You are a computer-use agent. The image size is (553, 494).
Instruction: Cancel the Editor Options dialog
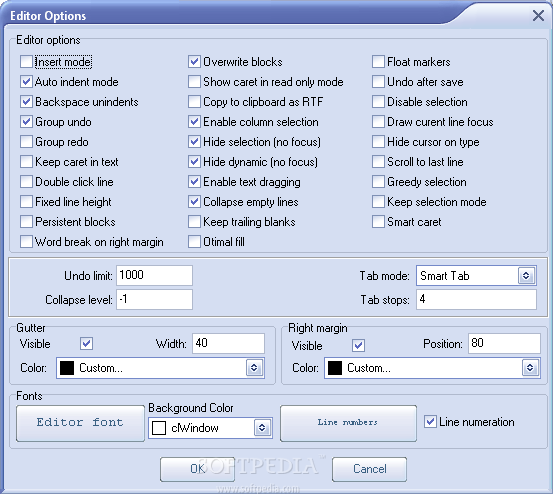point(370,469)
